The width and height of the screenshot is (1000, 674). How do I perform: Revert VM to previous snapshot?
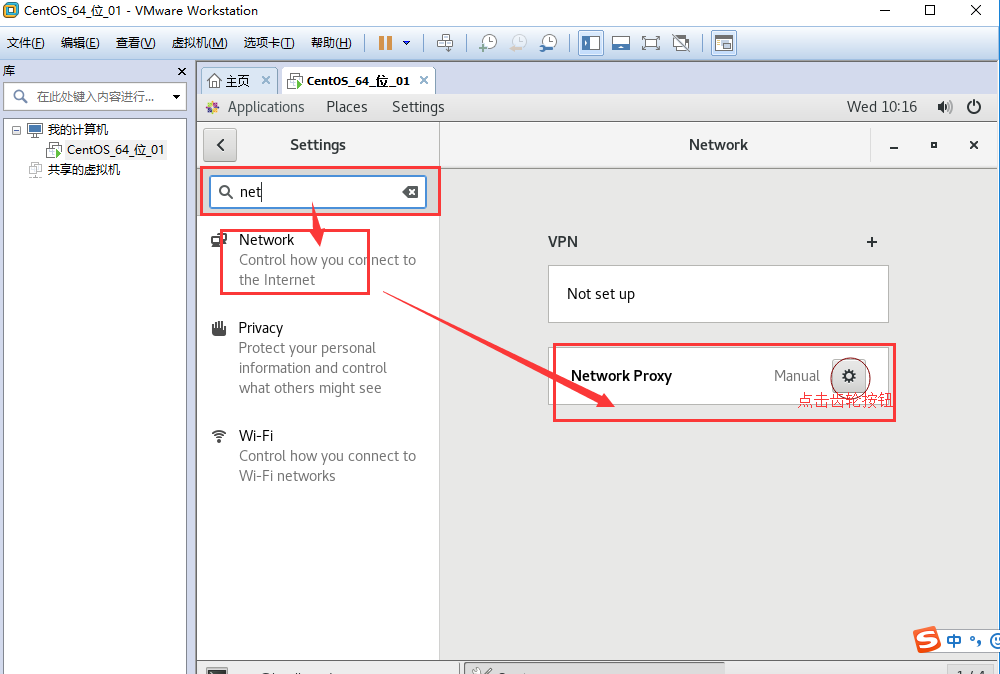(x=518, y=43)
